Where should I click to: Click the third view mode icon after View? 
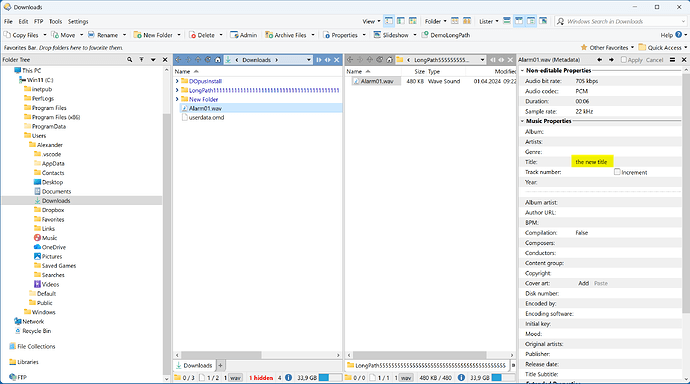[412, 21]
